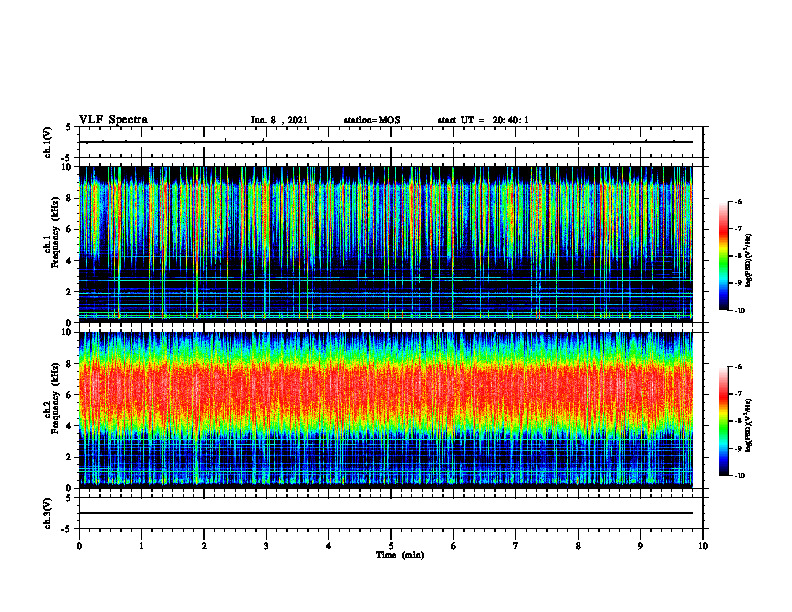Select the 'Jan. 8 , 2021' date label

[x=279, y=120]
